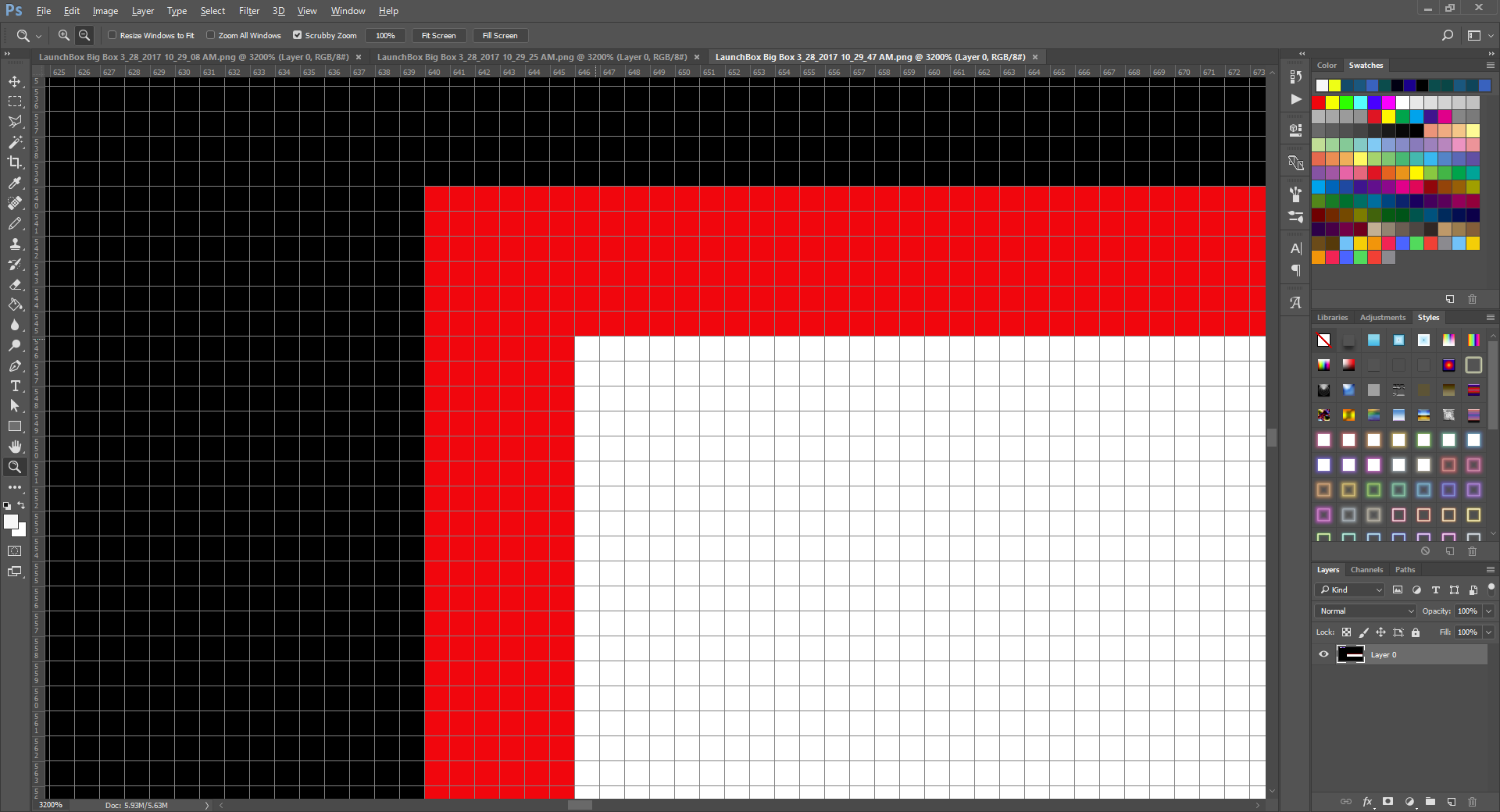Select the Move tool

point(15,81)
